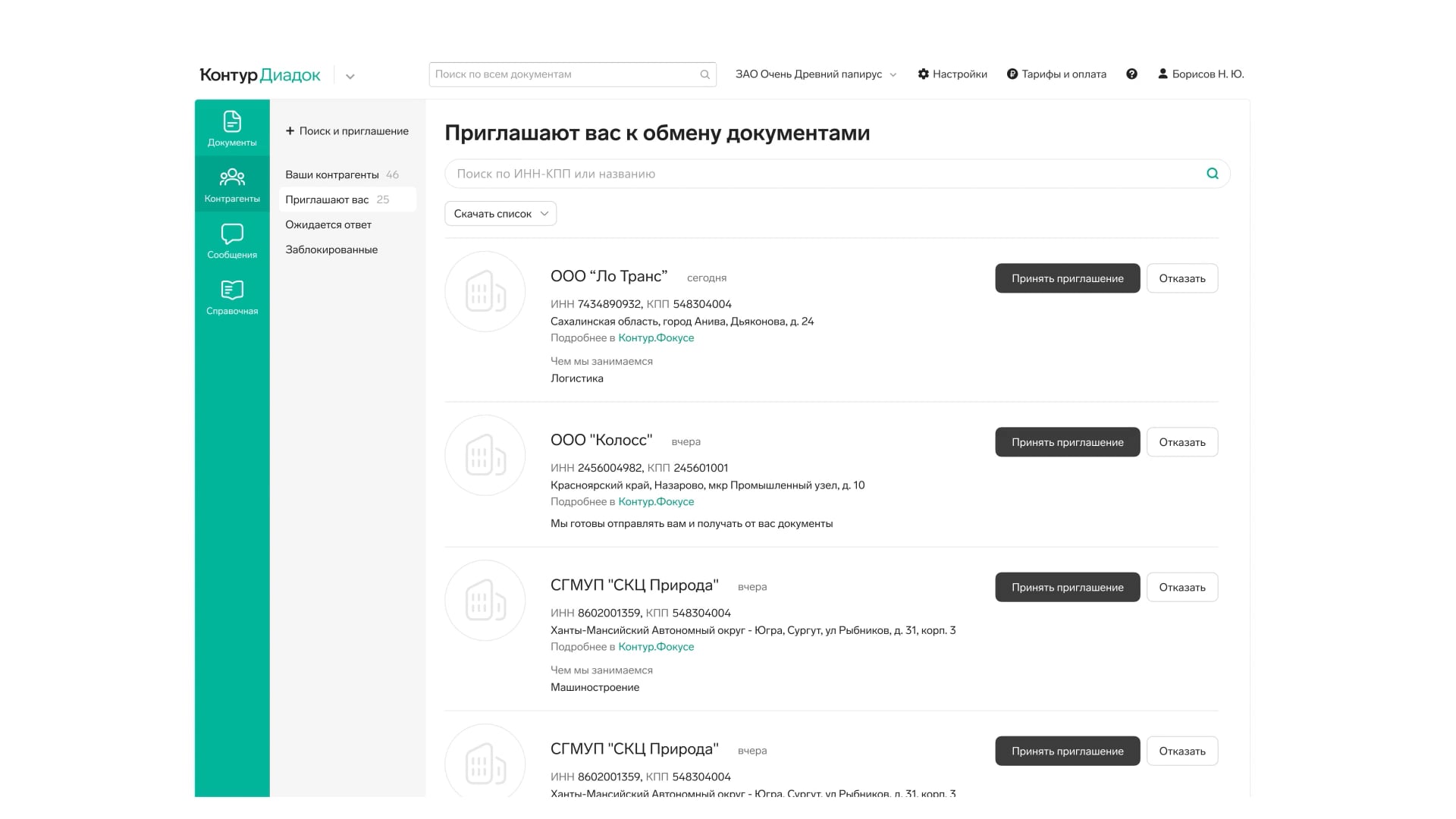Viewport: 1456px width, 819px height.
Task: Click the ИНН 7434890932 line
Action: tap(641, 304)
